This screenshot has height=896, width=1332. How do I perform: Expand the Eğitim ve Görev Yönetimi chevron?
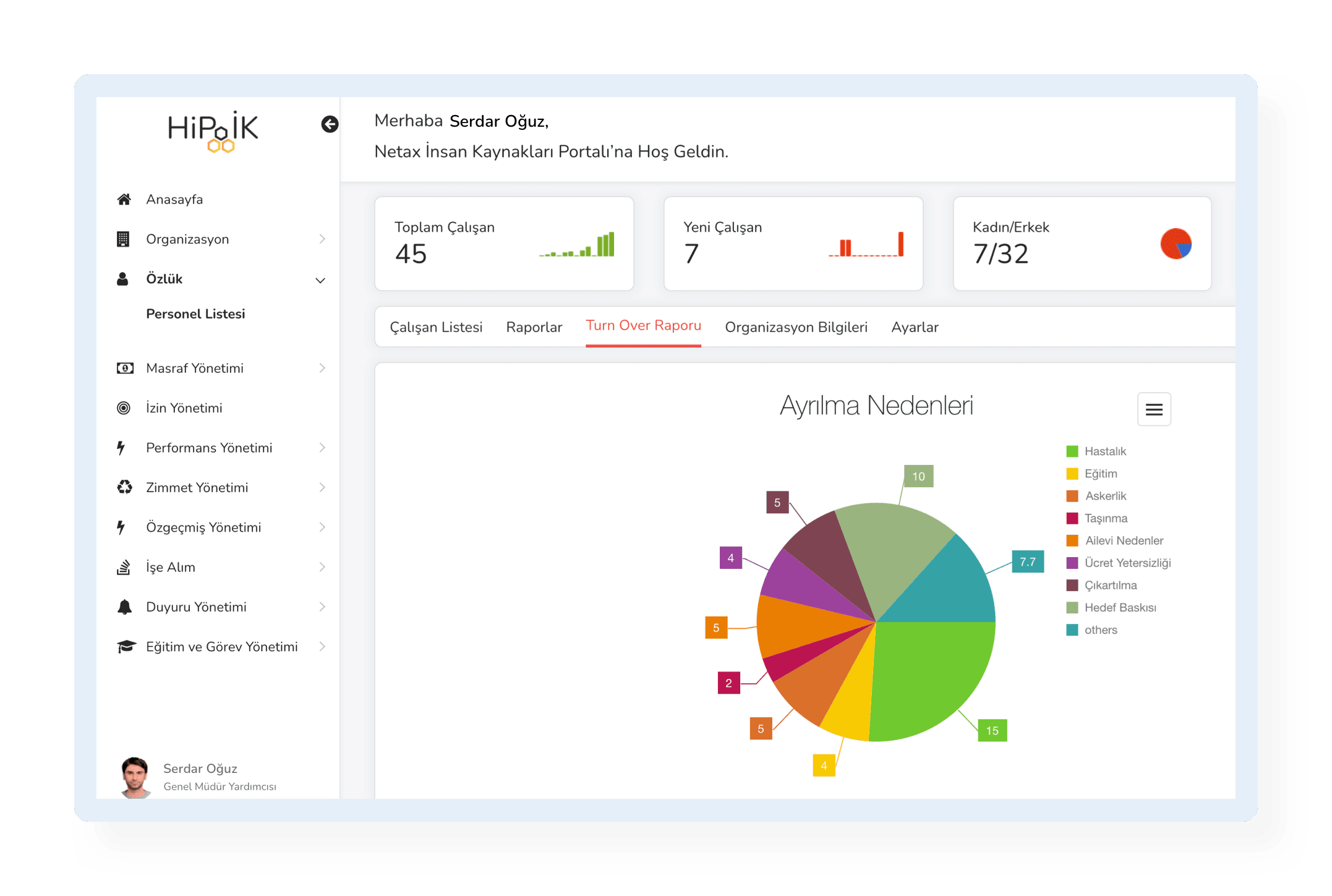point(322,647)
